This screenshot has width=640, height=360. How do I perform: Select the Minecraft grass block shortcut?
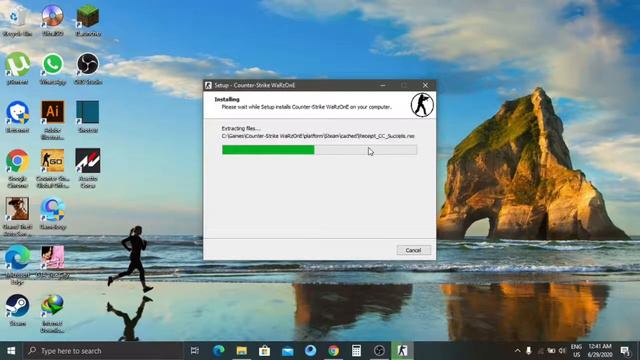[x=88, y=21]
